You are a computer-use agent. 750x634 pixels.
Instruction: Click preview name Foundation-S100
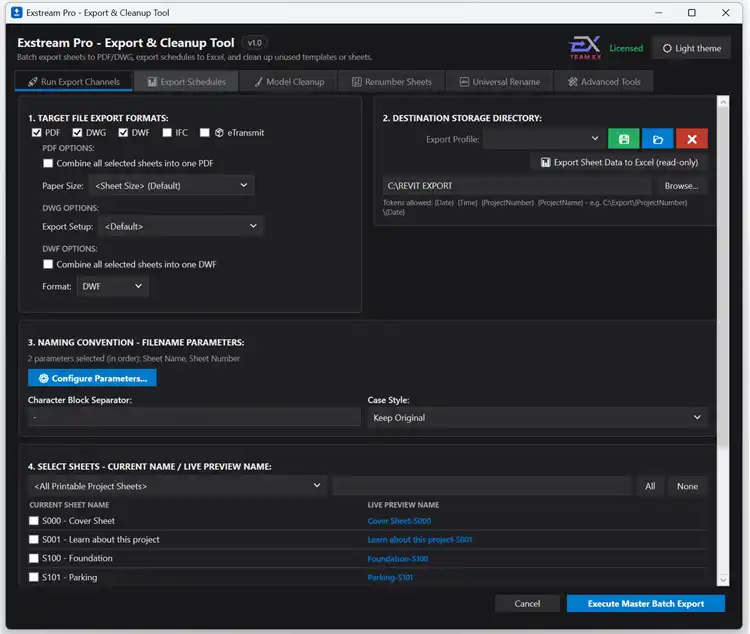coord(397,558)
